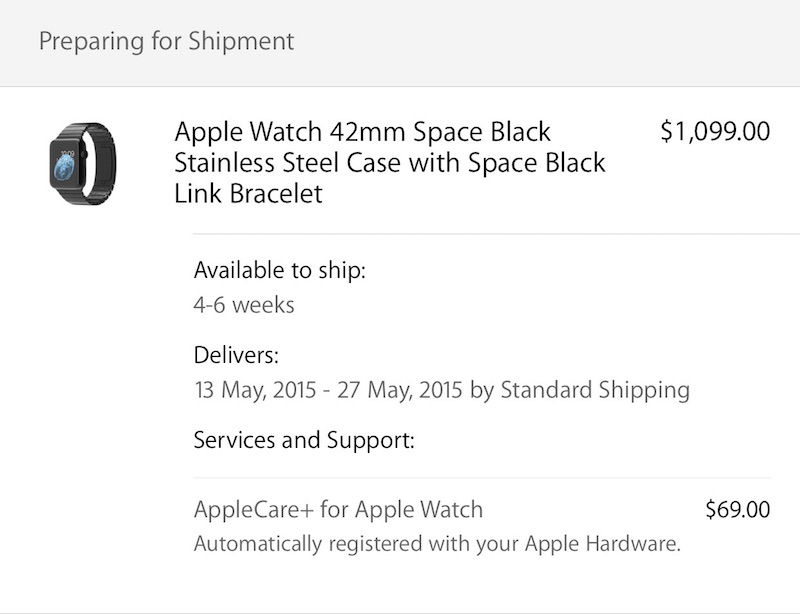
Task: Click the $69.00 AppleCare+ price
Action: click(737, 510)
